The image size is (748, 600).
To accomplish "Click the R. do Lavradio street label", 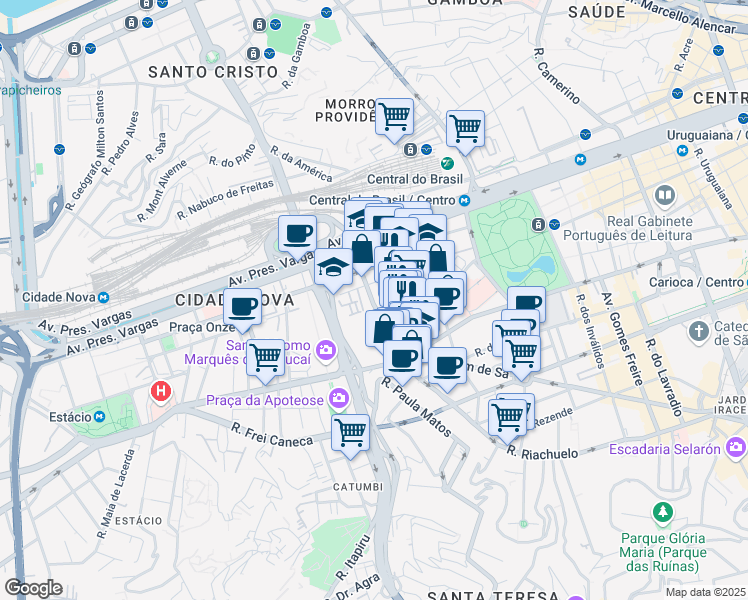I will (664, 378).
